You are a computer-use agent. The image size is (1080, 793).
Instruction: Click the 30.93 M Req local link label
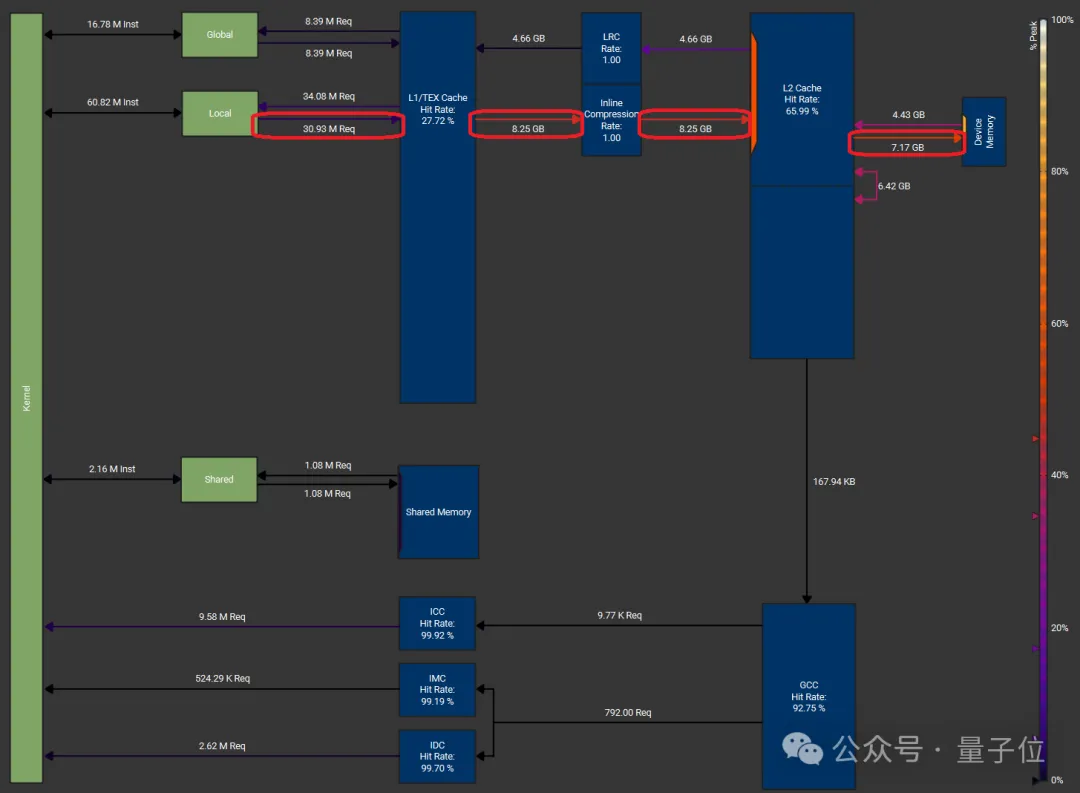(x=328, y=129)
